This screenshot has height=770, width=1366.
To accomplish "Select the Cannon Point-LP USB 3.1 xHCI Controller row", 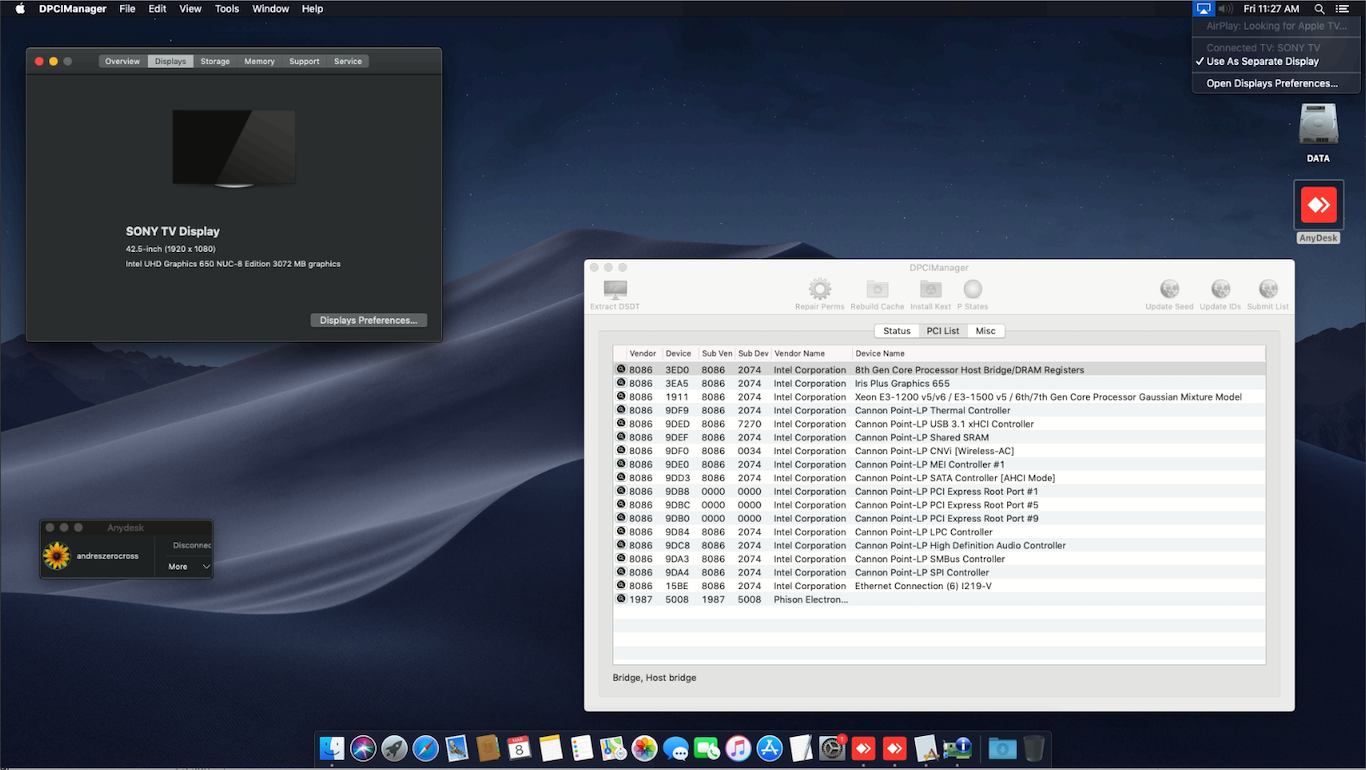I will tap(939, 424).
